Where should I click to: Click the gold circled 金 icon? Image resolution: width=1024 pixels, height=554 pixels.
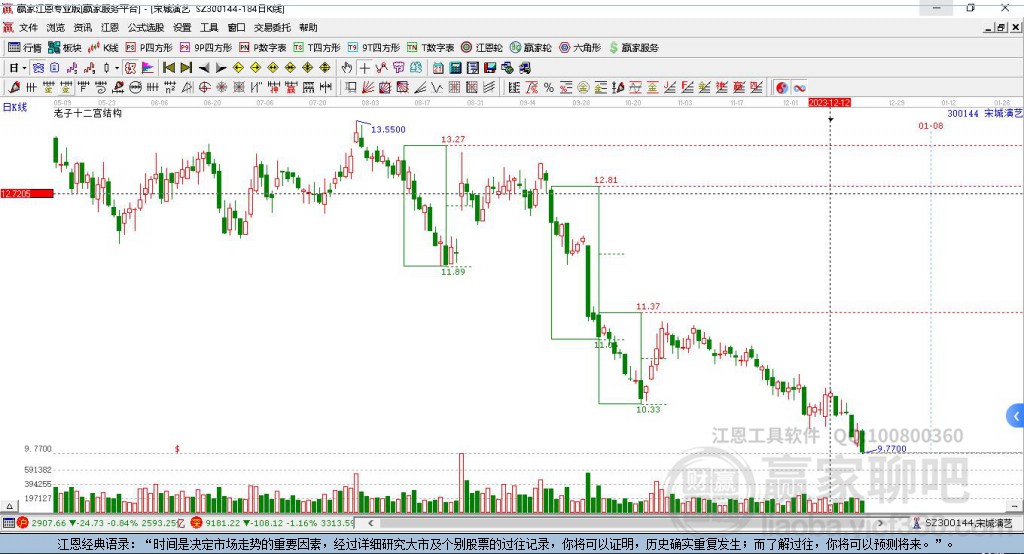583,88
